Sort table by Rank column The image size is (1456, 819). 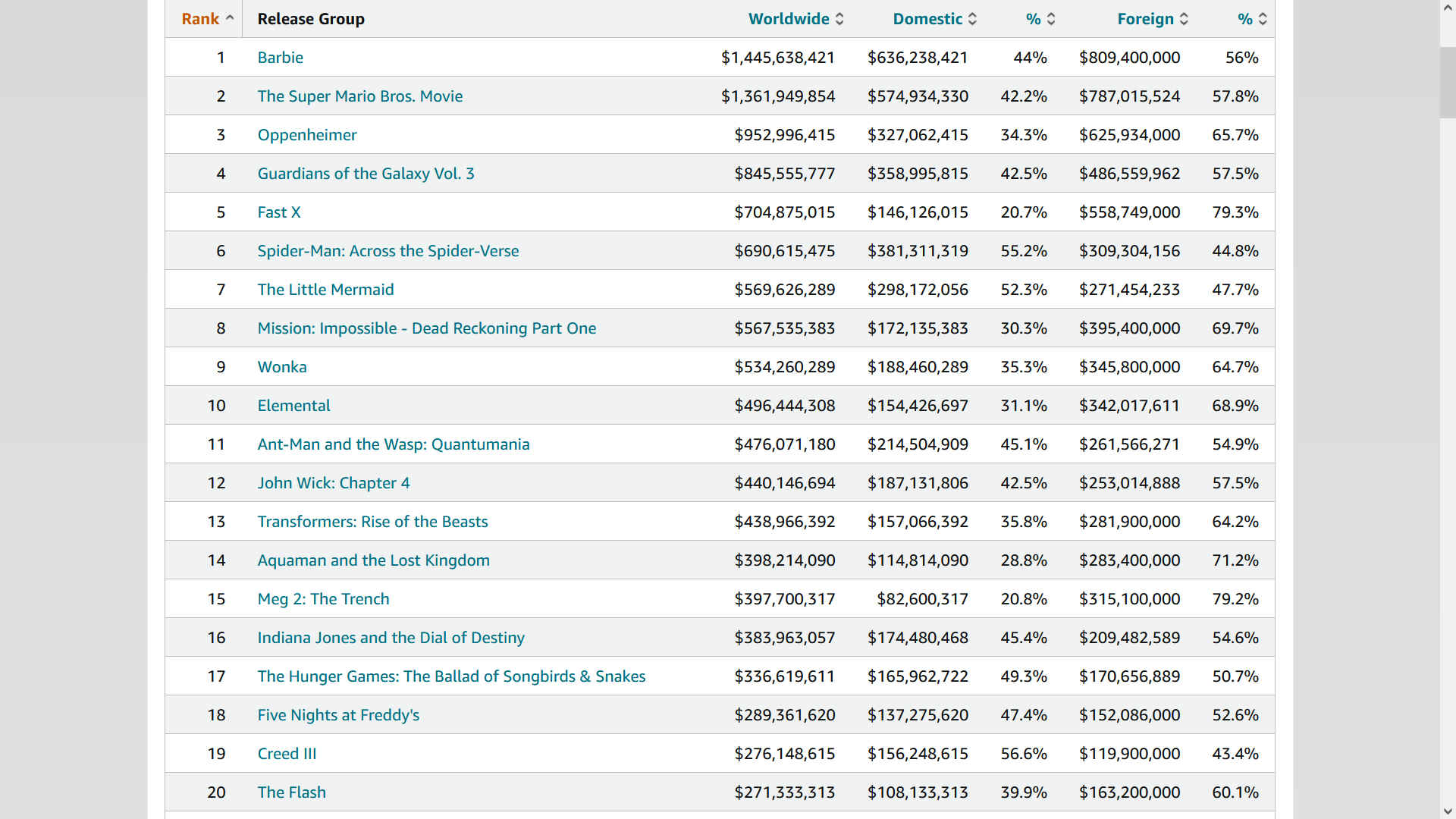[207, 19]
